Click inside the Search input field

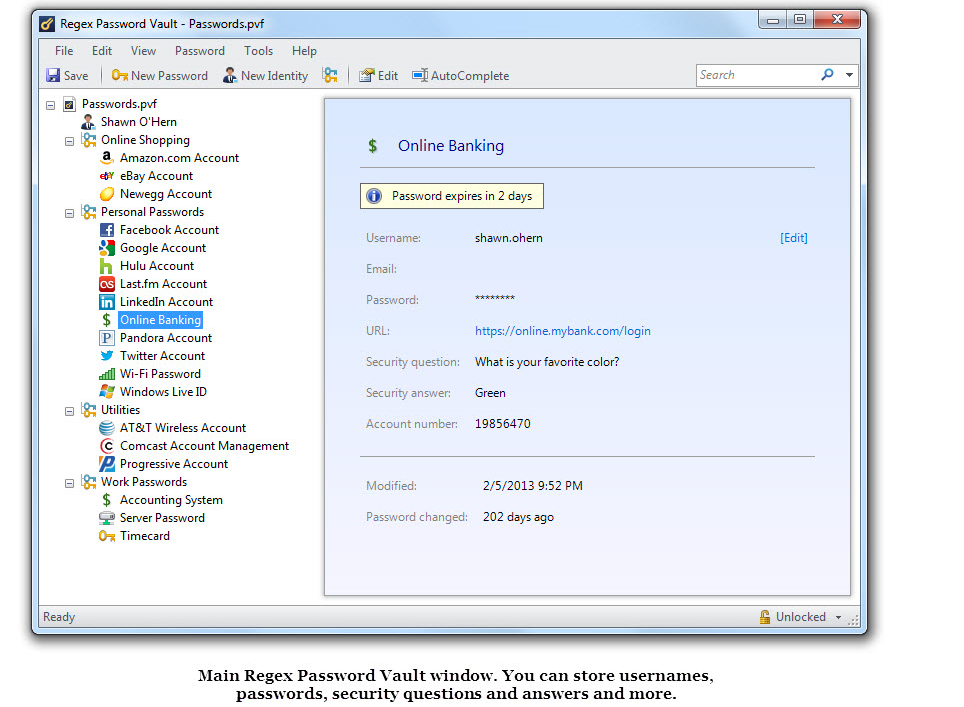tap(758, 75)
